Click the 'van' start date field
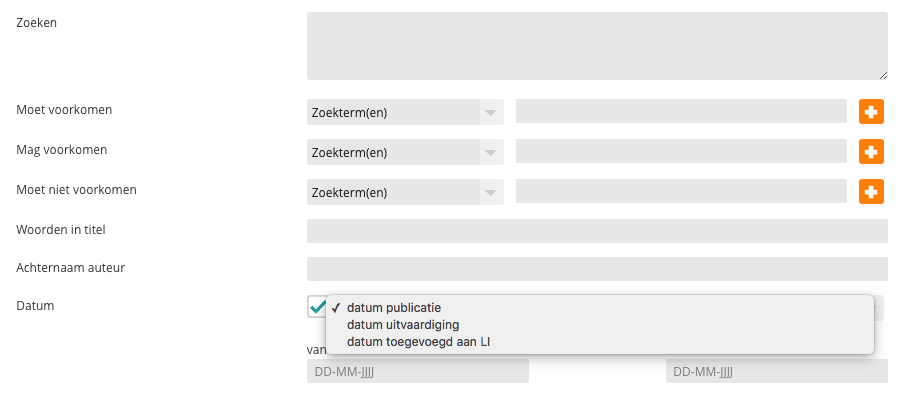 click(x=418, y=371)
